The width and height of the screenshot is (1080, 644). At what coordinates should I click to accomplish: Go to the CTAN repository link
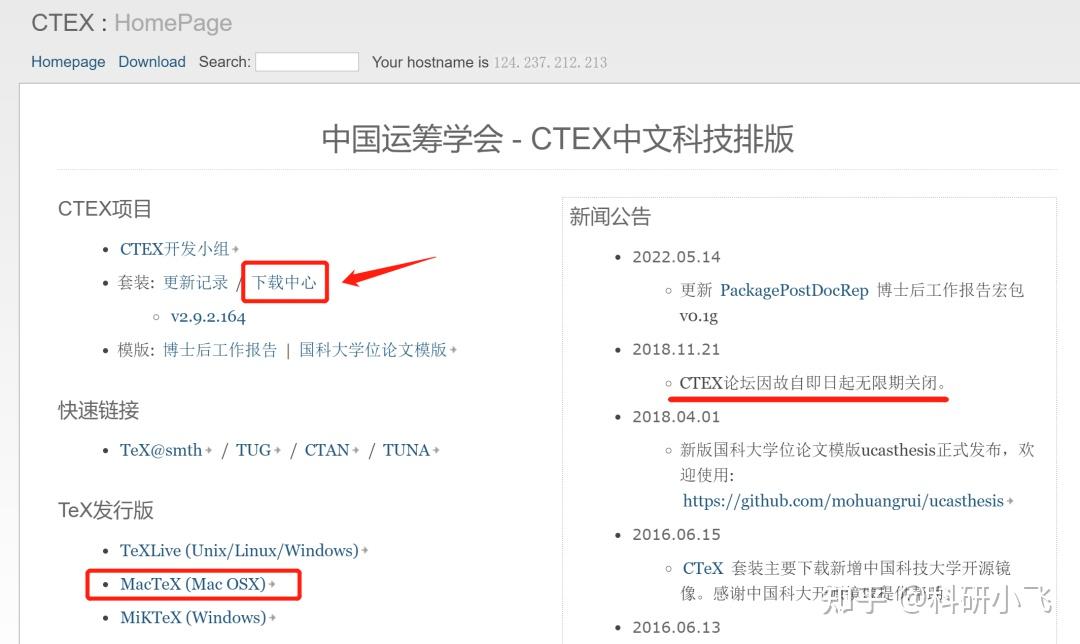click(x=327, y=450)
